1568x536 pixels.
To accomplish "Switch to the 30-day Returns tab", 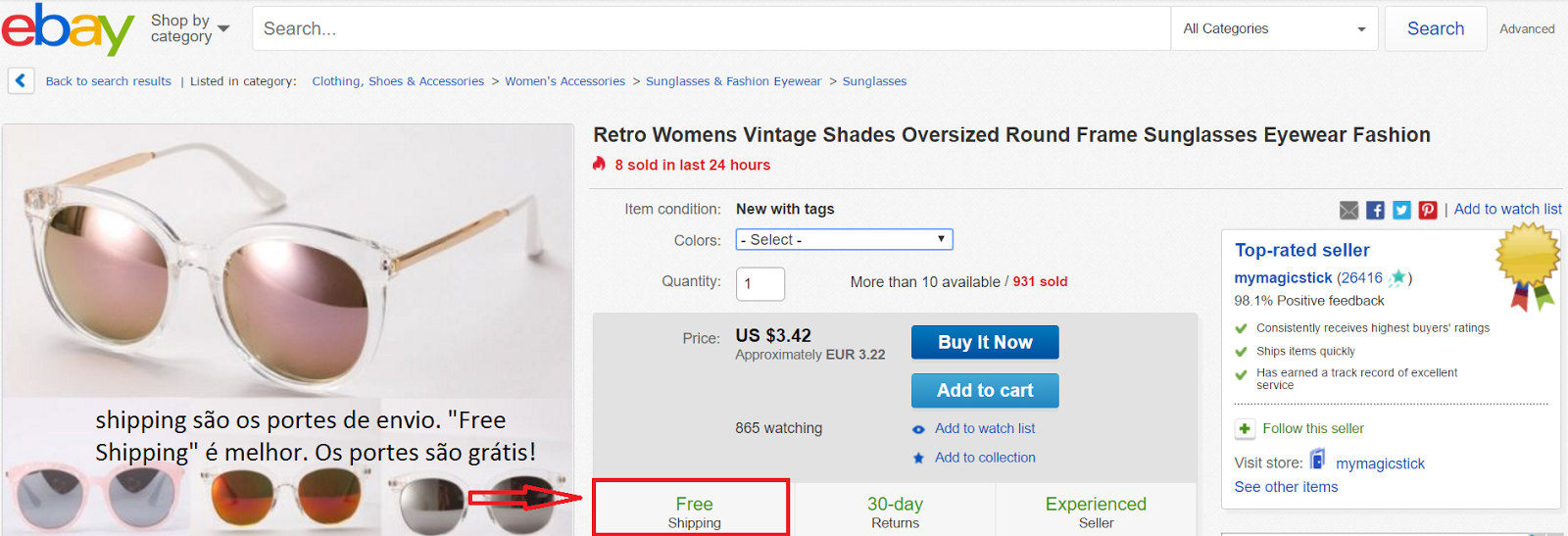I will point(895,512).
